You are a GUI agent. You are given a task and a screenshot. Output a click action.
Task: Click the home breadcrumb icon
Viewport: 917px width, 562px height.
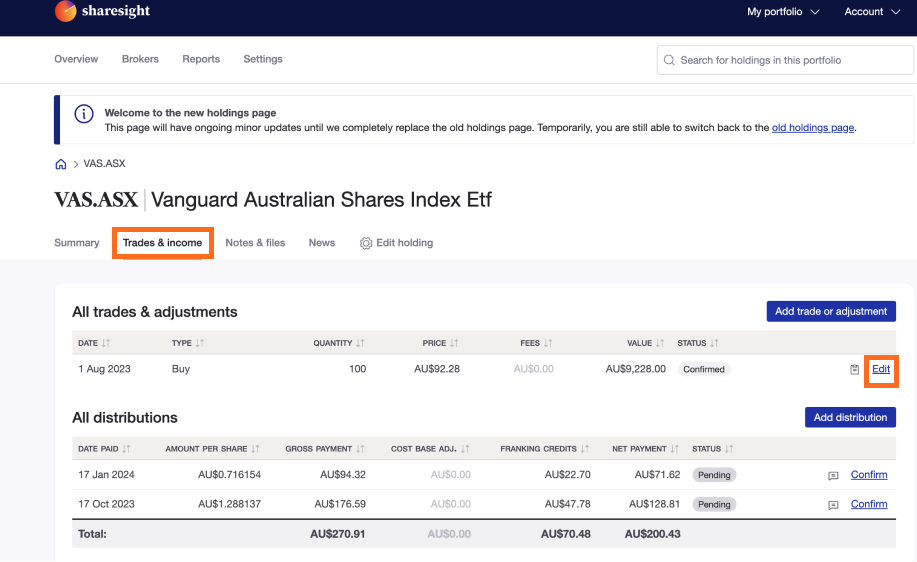pyautogui.click(x=61, y=164)
